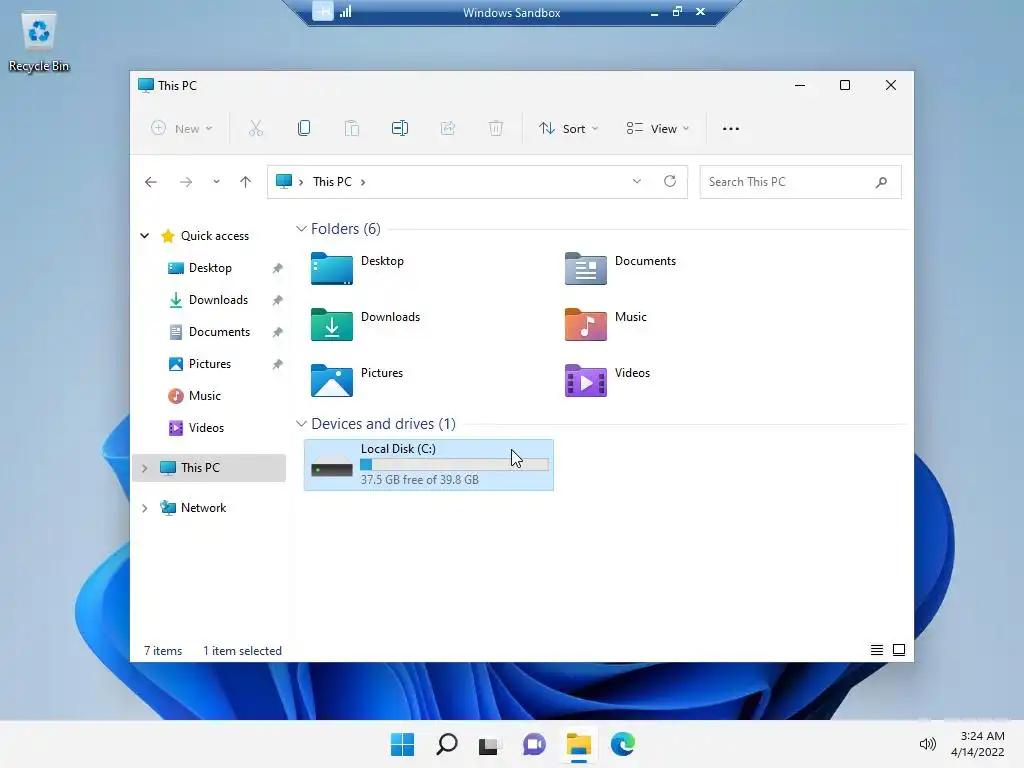Click the '1 item selected' status text

(x=242, y=651)
